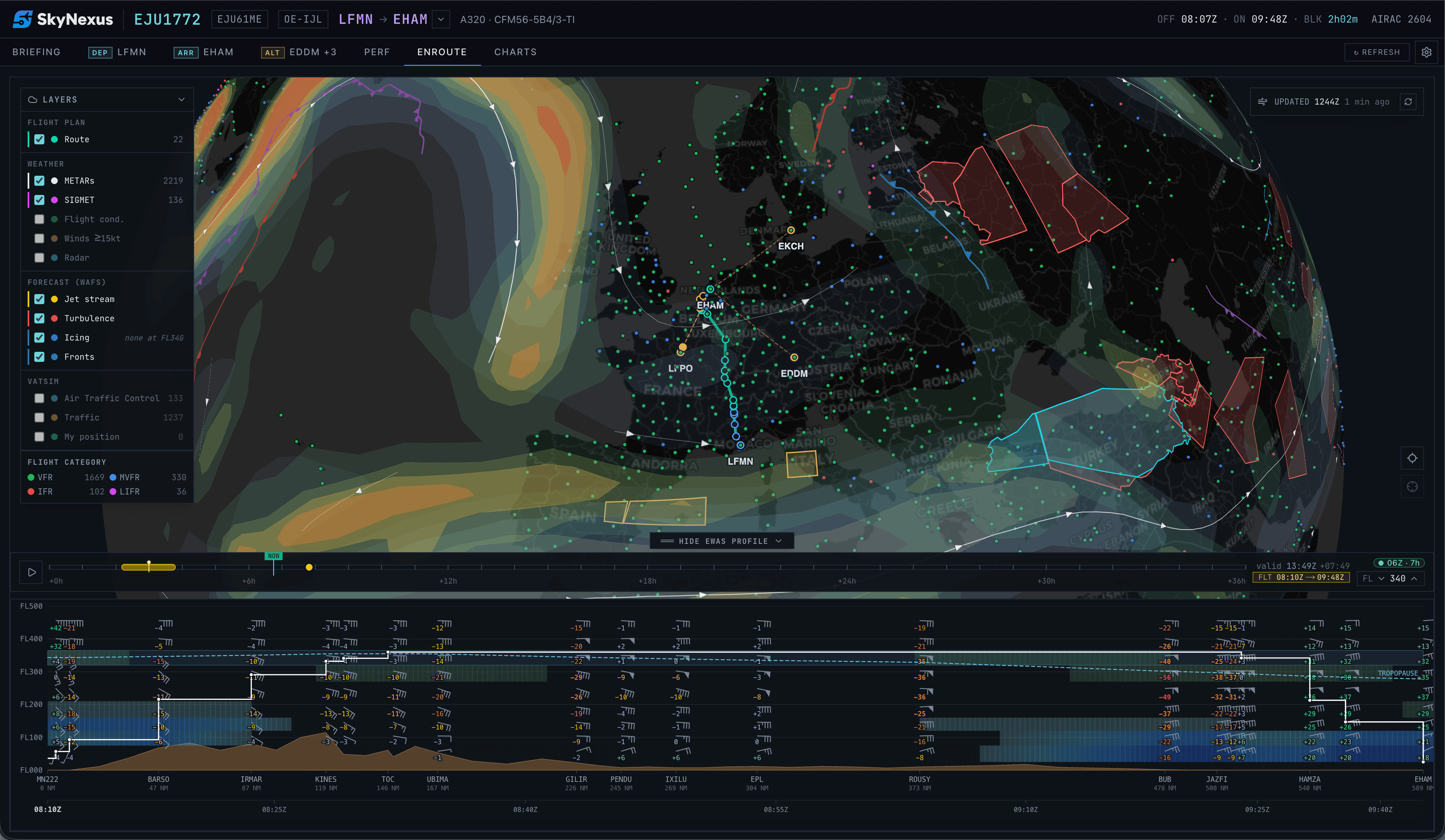Switch to the PERF tab

pos(377,52)
